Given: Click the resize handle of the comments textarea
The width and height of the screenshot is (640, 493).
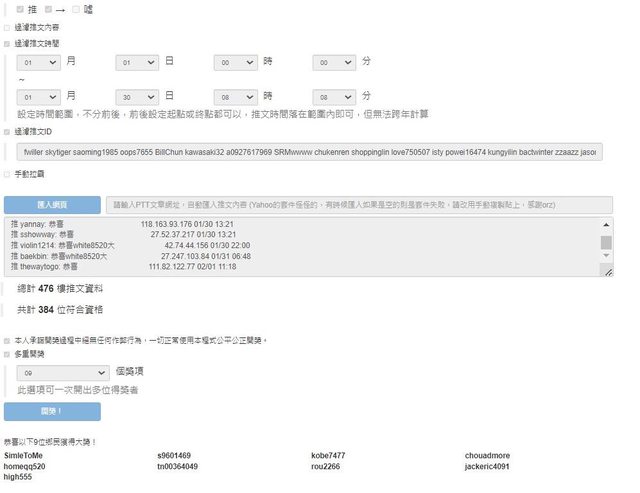Looking at the screenshot, I should click(x=606, y=271).
